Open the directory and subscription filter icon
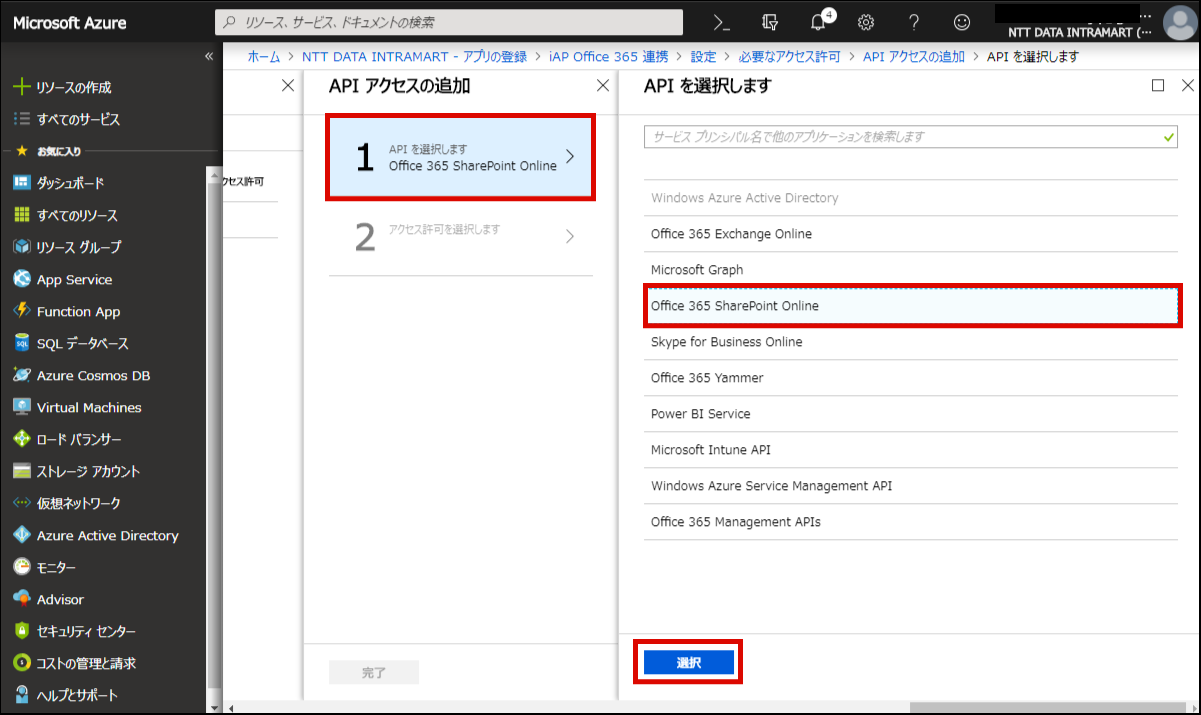Viewport: 1201px width, 715px height. tap(769, 22)
